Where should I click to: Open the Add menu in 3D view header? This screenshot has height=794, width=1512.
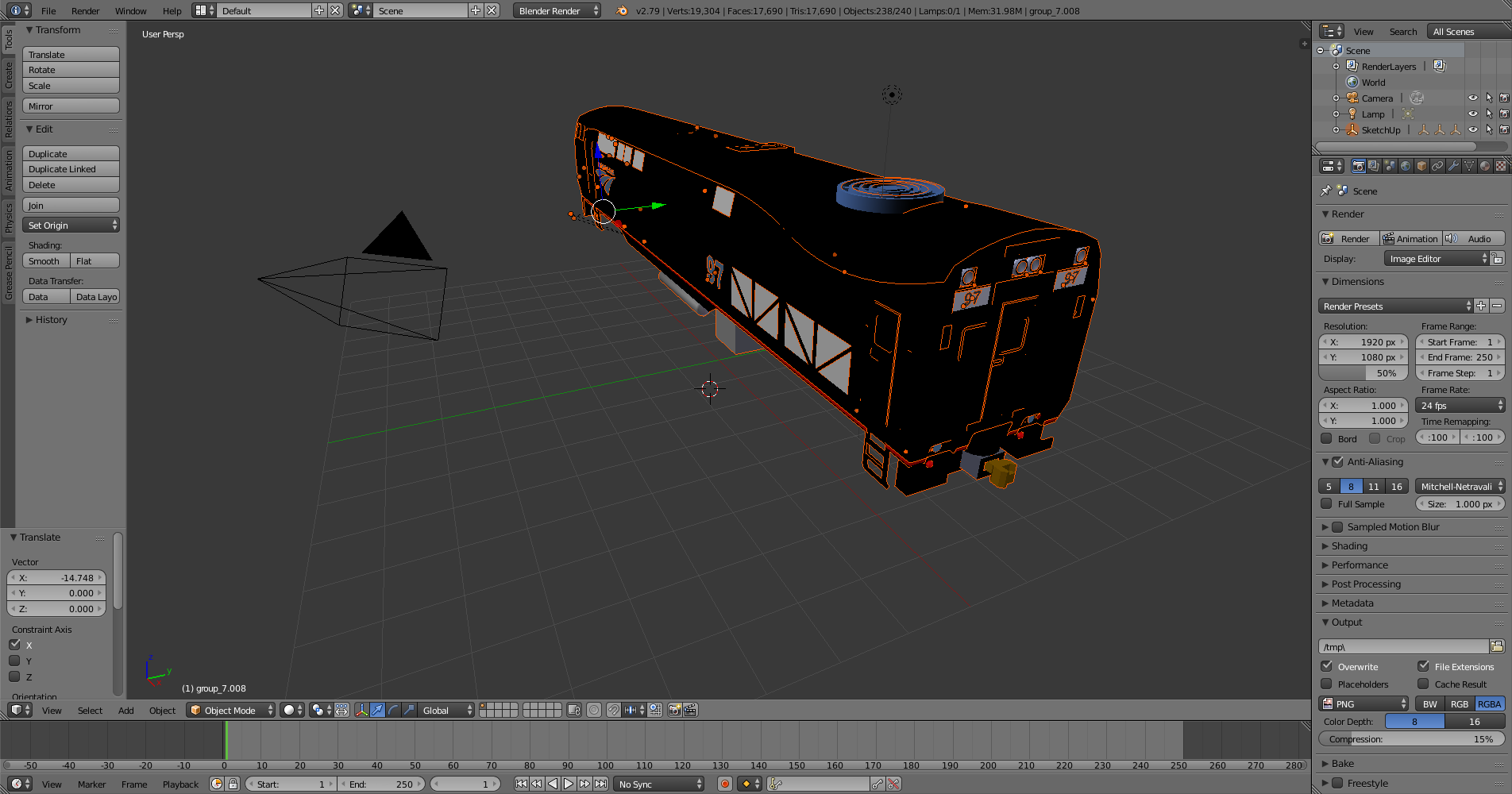click(x=126, y=711)
